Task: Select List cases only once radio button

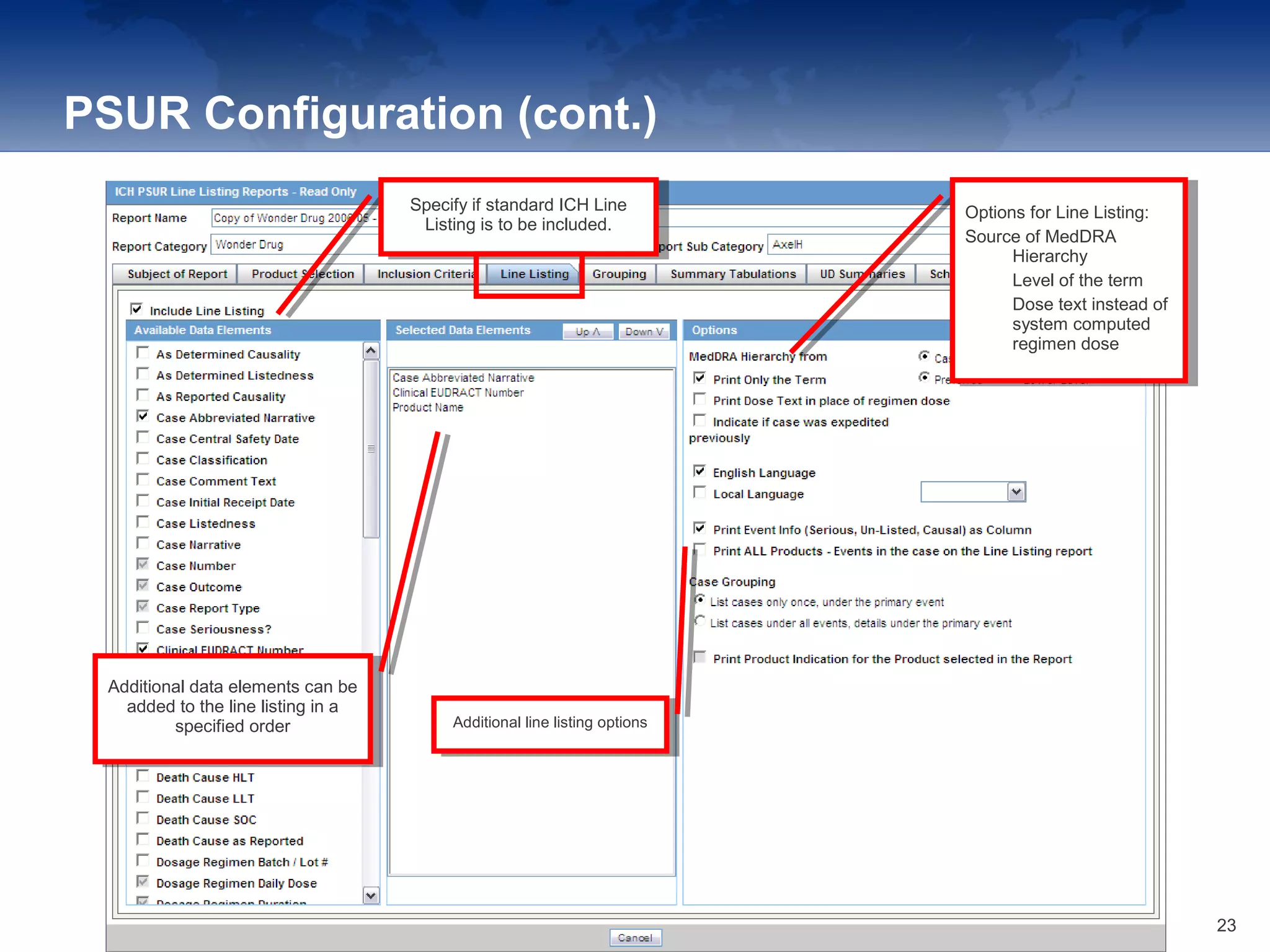Action: click(700, 600)
